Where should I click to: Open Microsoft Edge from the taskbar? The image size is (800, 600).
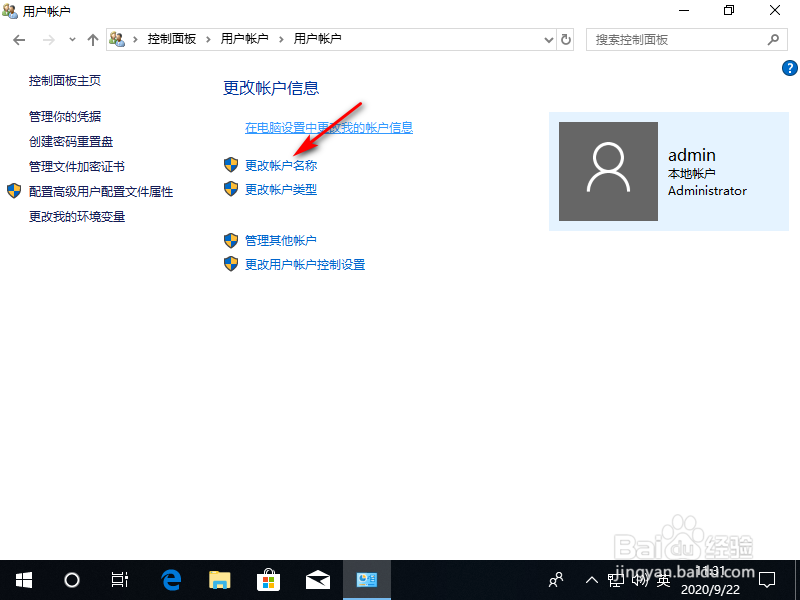click(170, 580)
